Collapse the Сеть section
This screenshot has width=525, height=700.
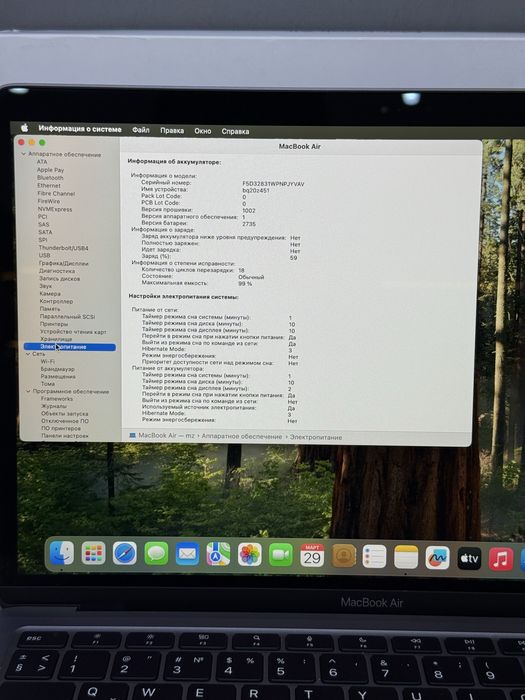click(x=28, y=354)
